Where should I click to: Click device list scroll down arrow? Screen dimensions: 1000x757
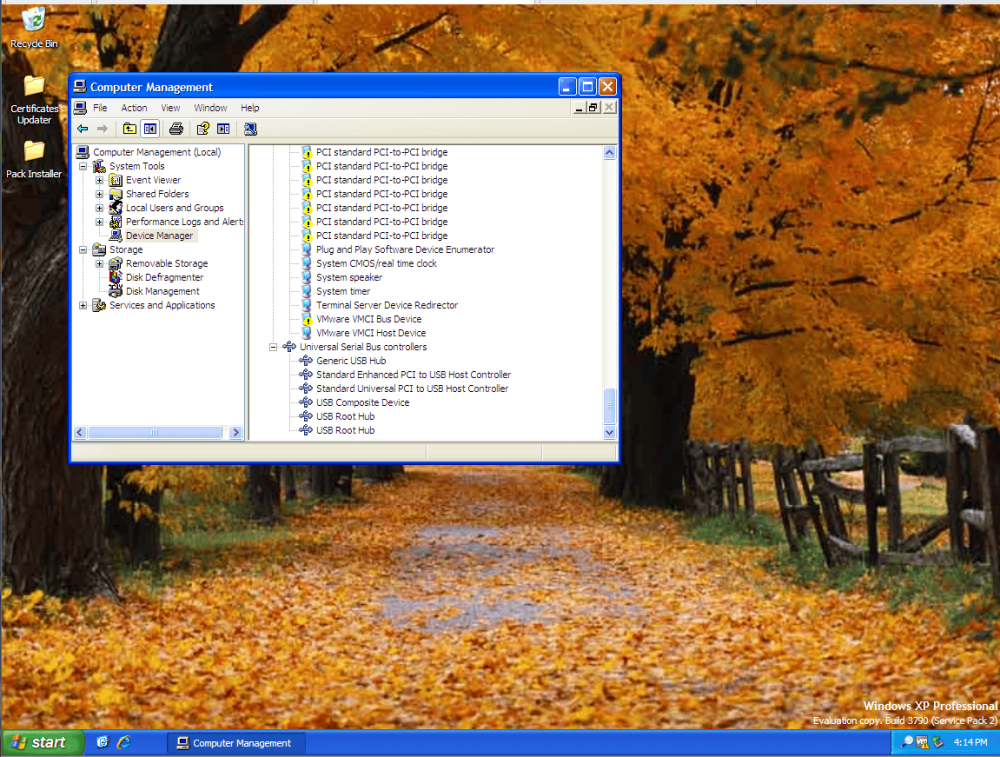[610, 432]
